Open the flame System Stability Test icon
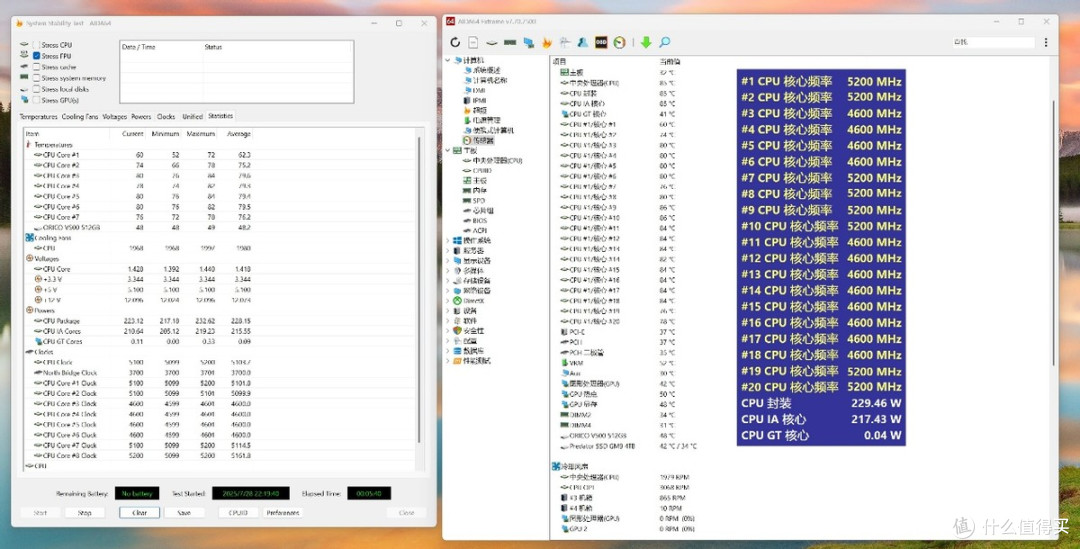The width and height of the screenshot is (1080, 549). (x=547, y=43)
